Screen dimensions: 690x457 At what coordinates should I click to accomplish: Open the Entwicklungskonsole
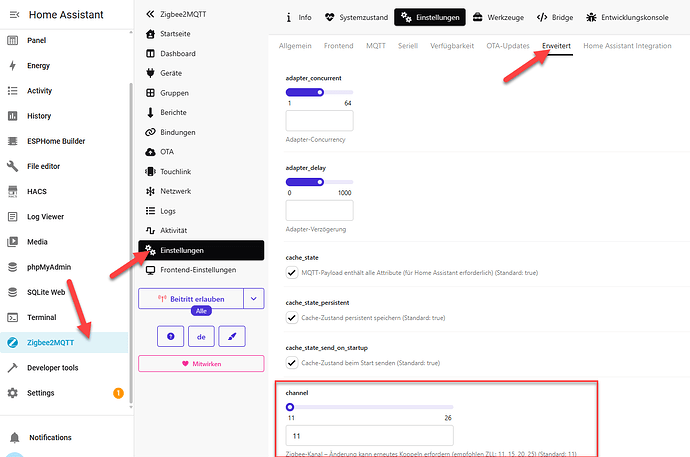pos(627,18)
